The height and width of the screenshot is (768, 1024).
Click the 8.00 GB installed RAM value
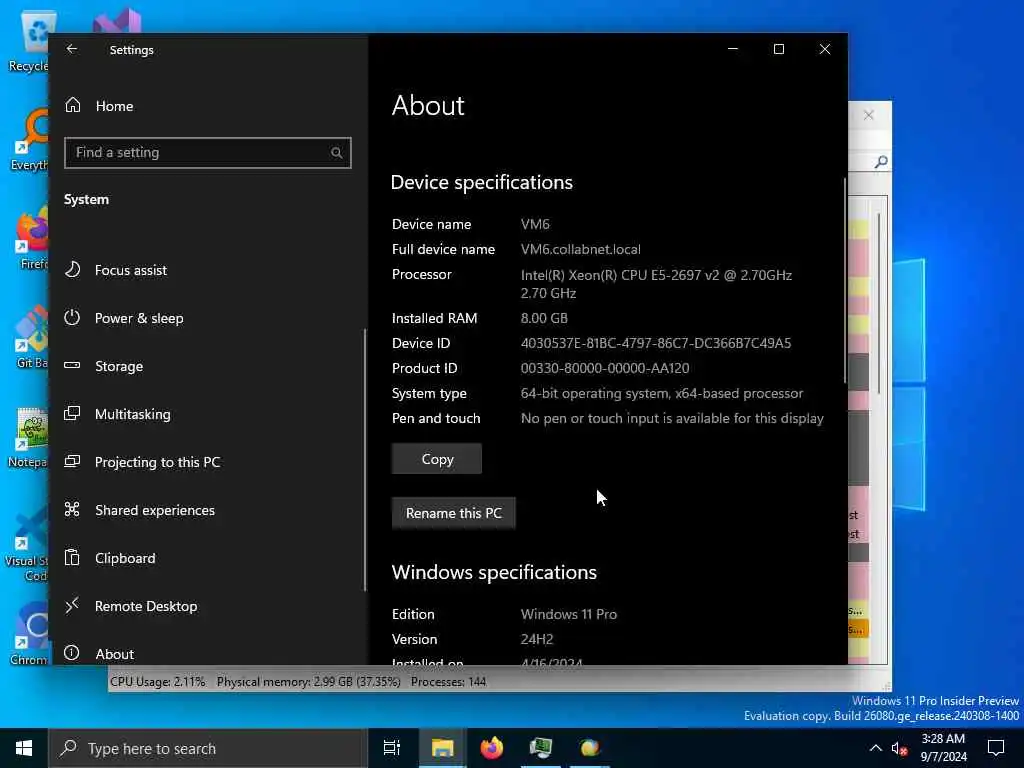click(544, 318)
